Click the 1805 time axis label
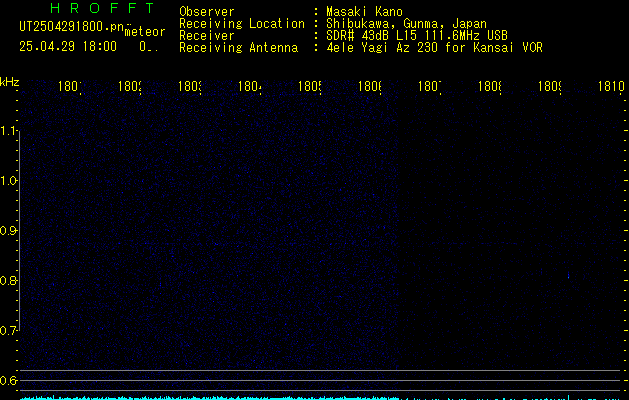629x400 pixels. click(310, 86)
